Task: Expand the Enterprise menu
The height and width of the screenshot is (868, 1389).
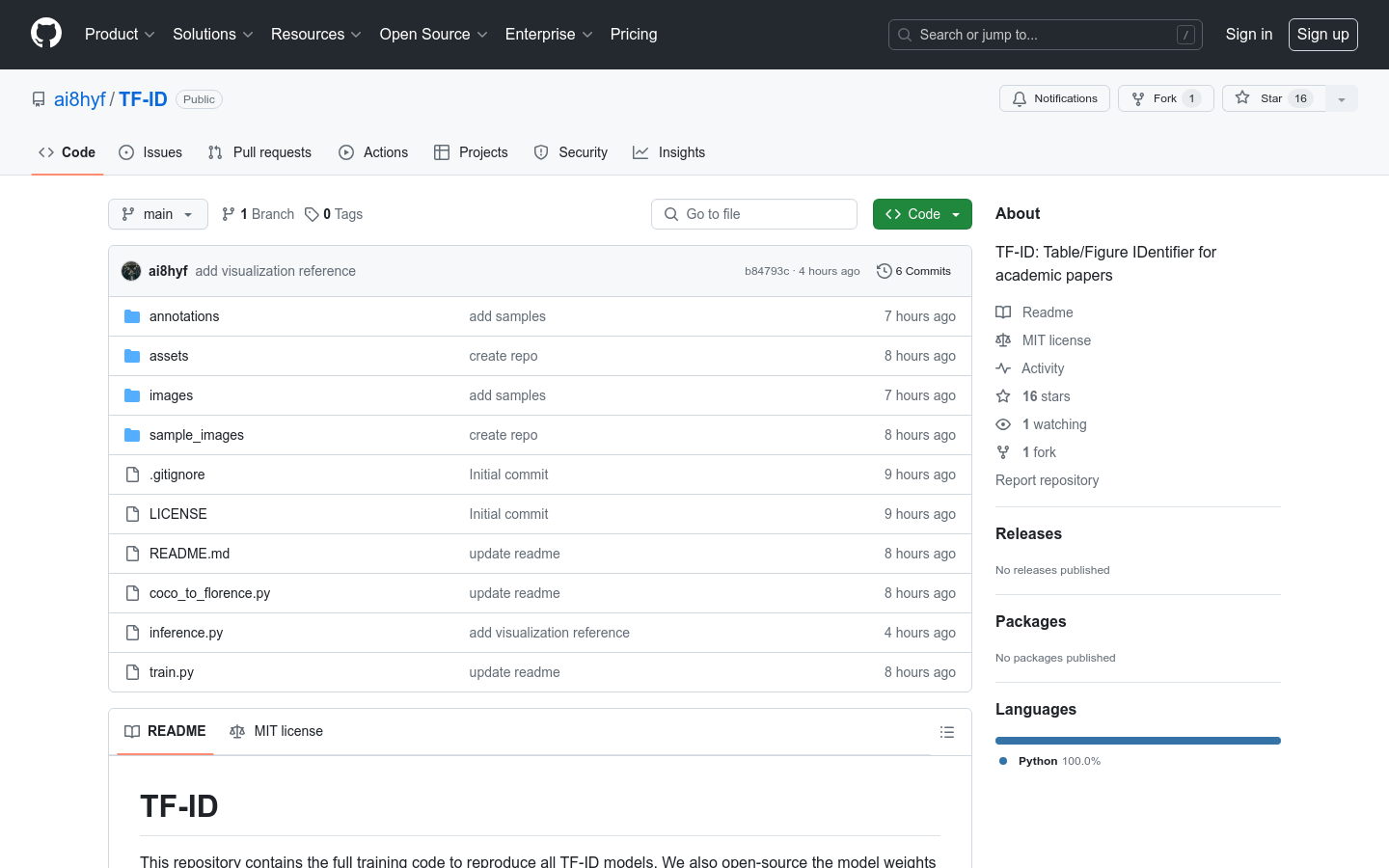Action: point(549,35)
